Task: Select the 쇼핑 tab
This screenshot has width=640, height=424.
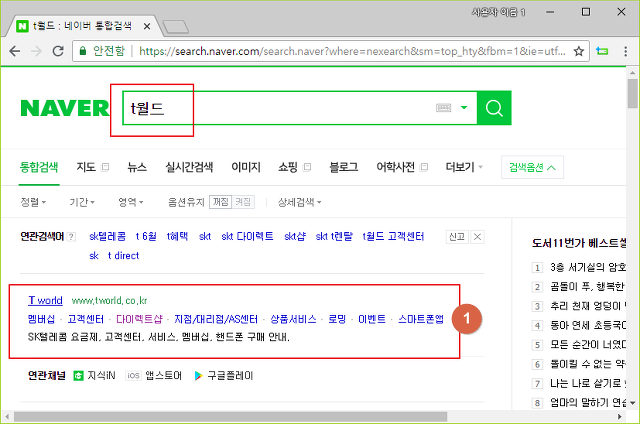Action: pyautogui.click(x=288, y=167)
